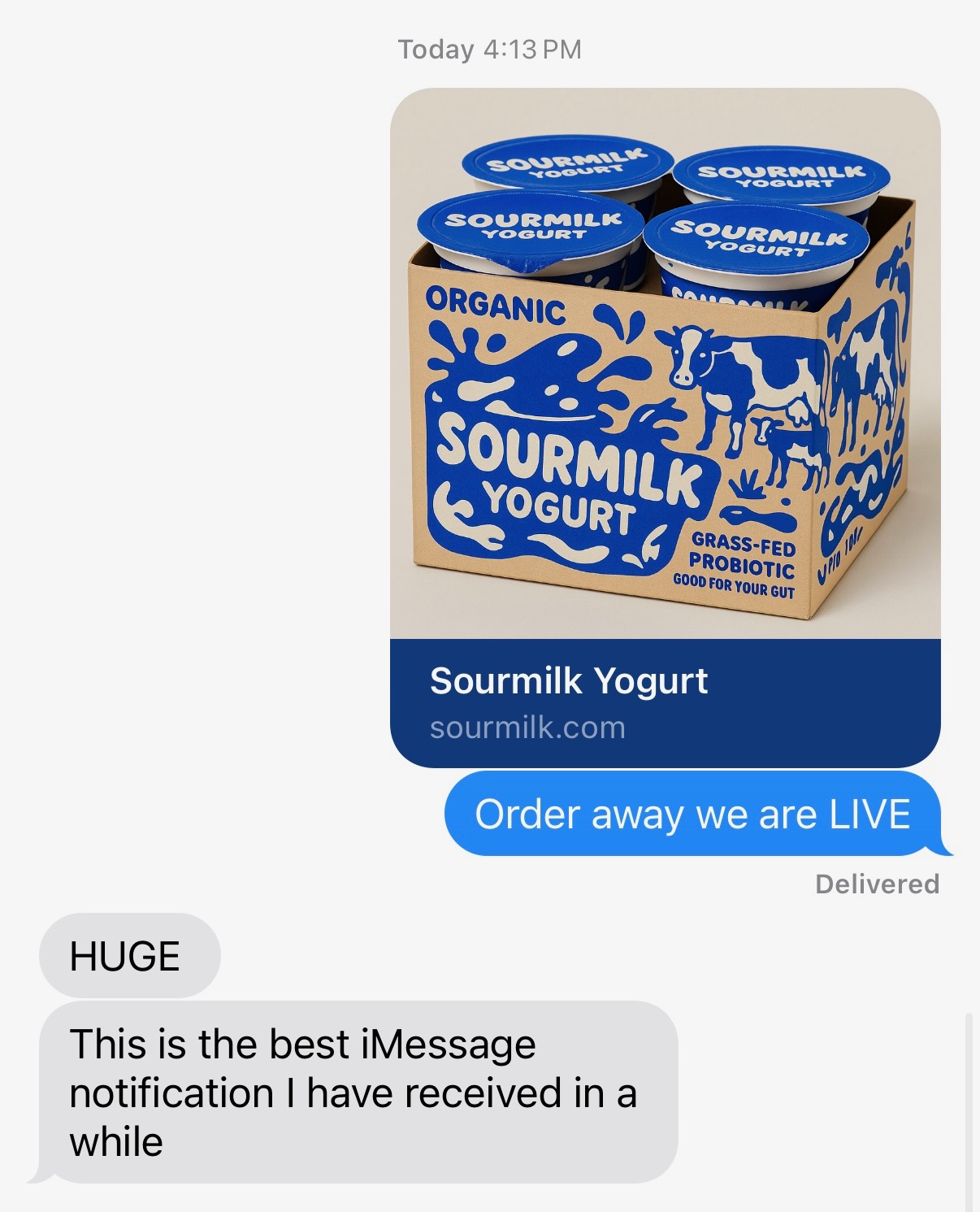980x1212 pixels.
Task: Select the "Order away we are LIVE" bubble
Action: point(693,814)
